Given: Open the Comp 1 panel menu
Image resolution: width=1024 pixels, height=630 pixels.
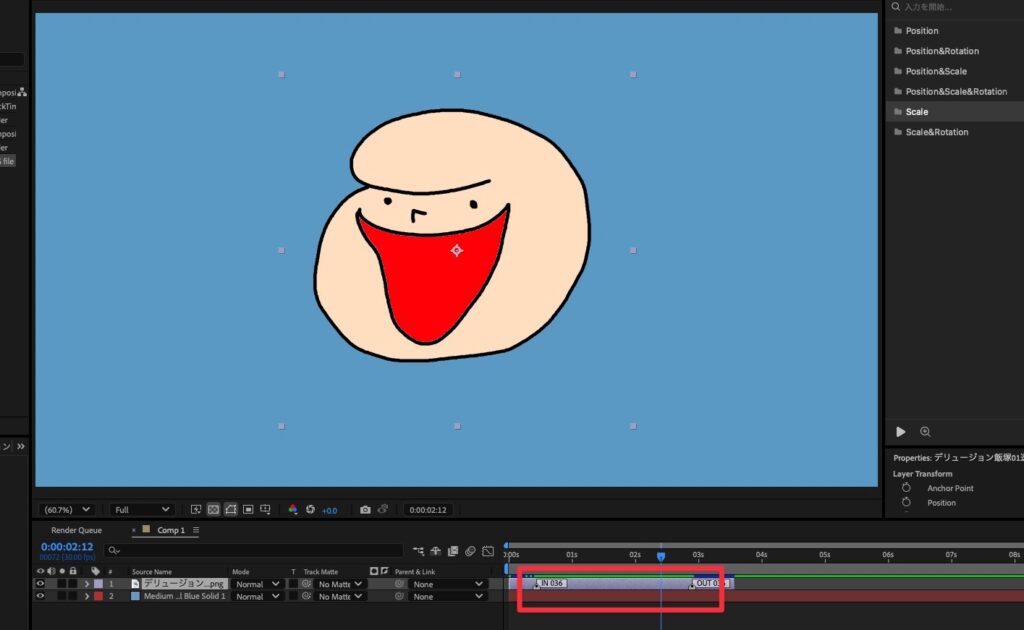Looking at the screenshot, I should click(196, 530).
